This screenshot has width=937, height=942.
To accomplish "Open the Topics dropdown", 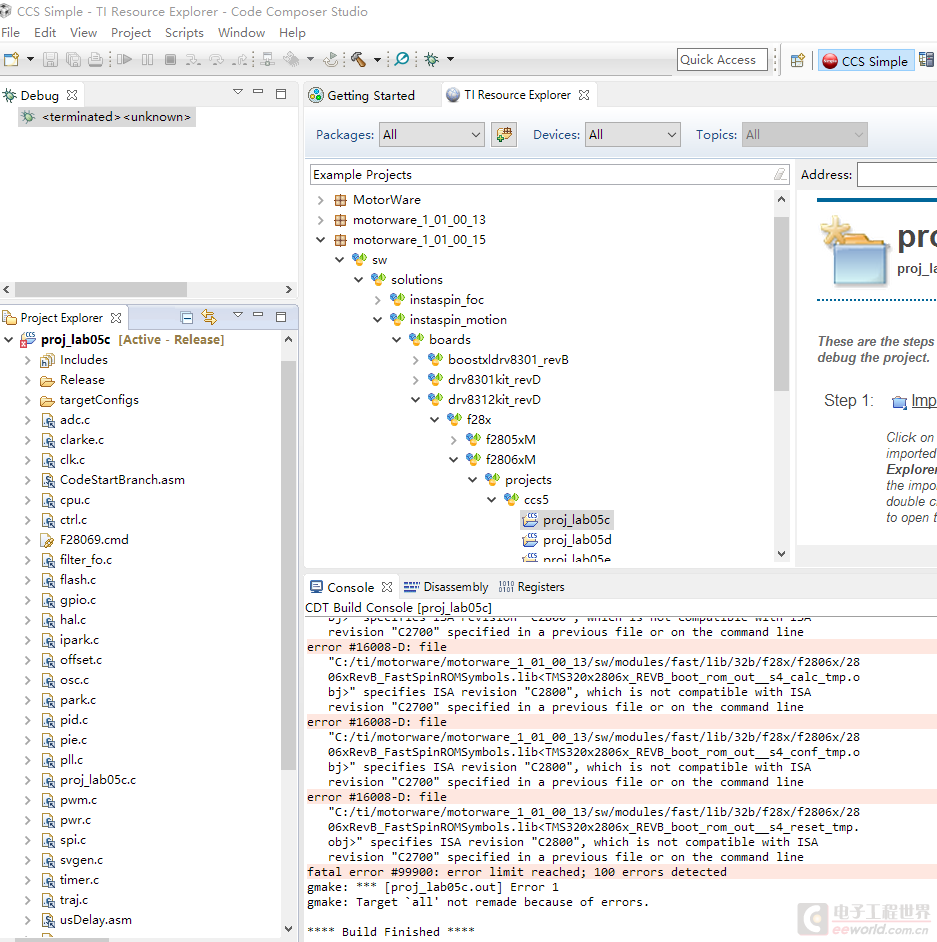I will click(805, 135).
